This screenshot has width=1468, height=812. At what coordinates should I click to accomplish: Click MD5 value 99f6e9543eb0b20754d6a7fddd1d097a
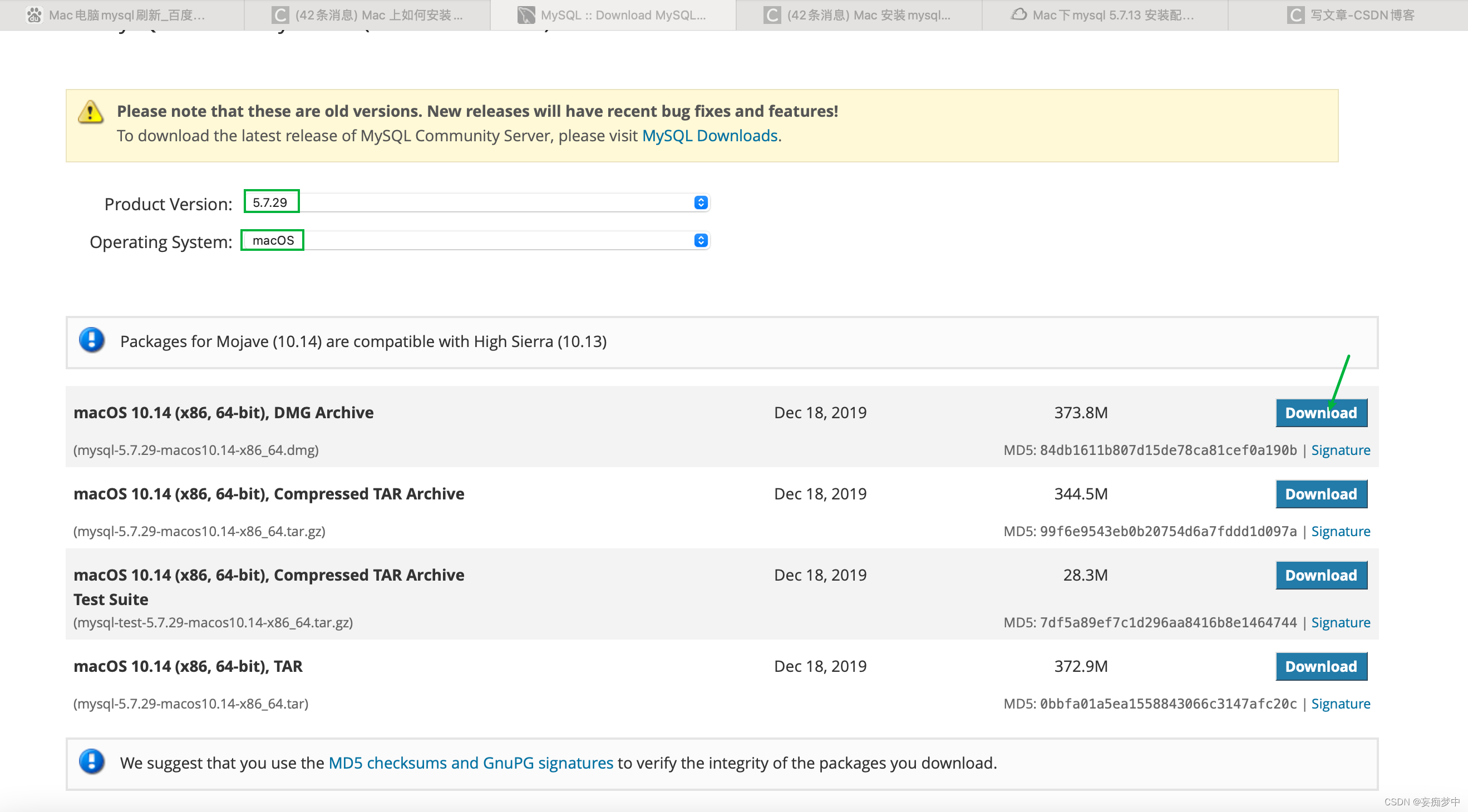pyautogui.click(x=1168, y=531)
